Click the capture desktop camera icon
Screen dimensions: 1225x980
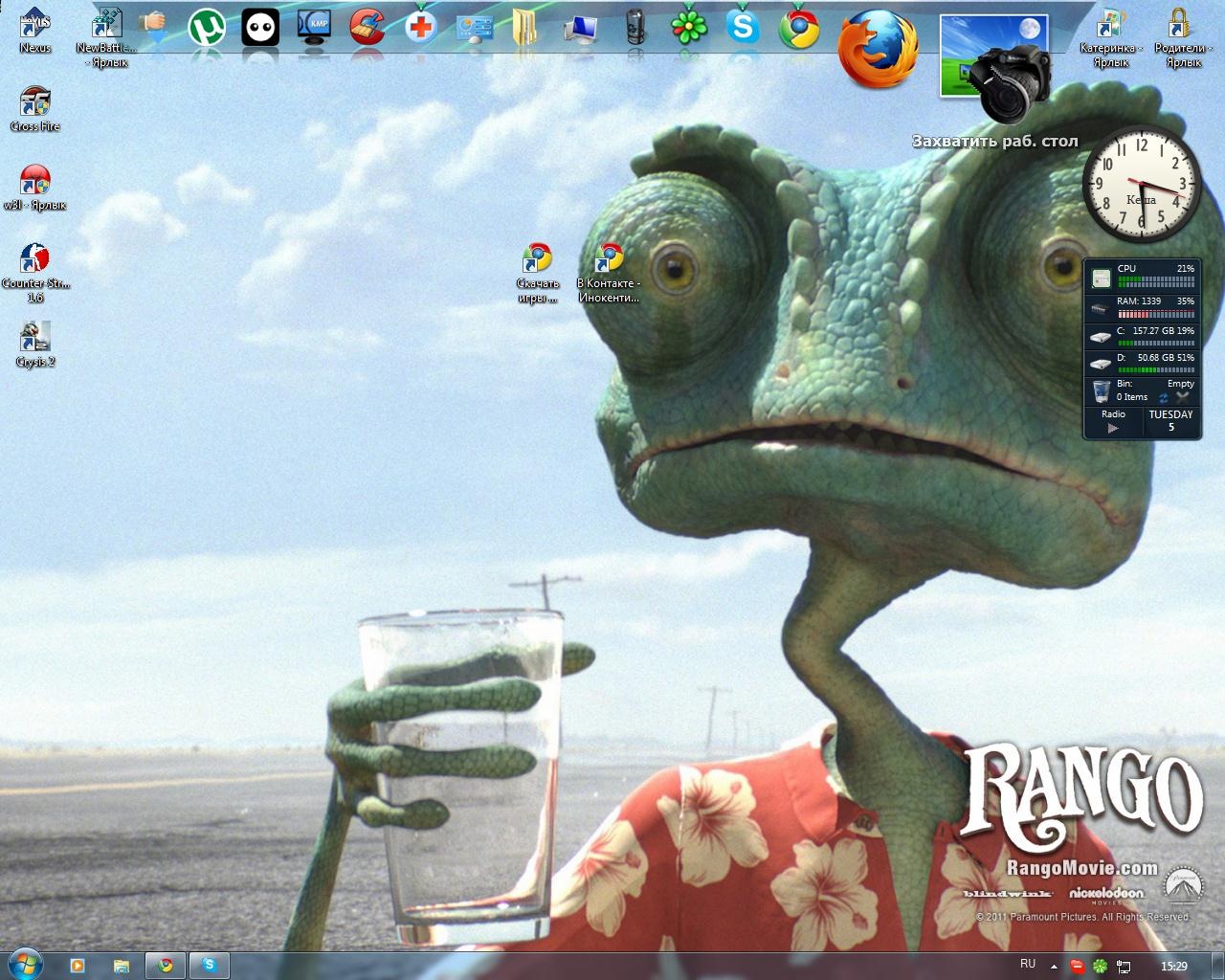(x=1011, y=84)
